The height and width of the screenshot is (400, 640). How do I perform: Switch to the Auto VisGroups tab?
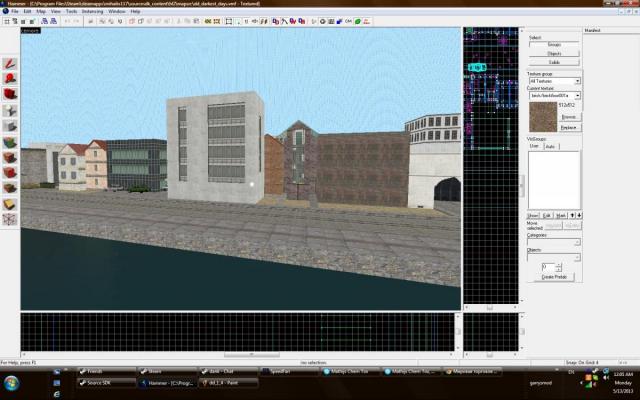(x=551, y=147)
